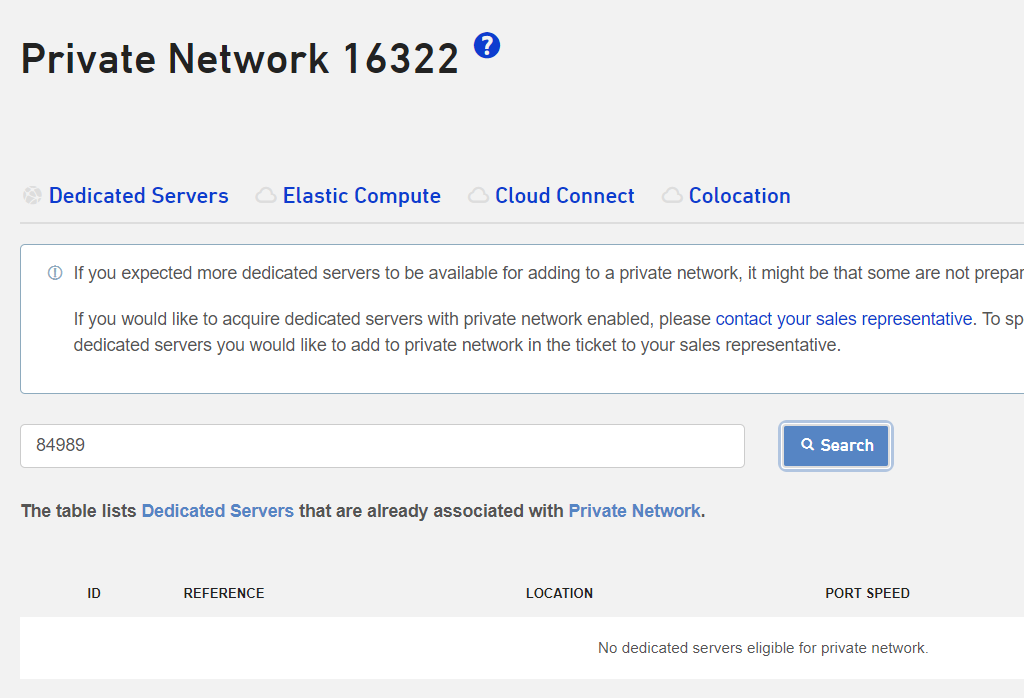Sort by the ID column header
1024x698 pixels.
94,593
